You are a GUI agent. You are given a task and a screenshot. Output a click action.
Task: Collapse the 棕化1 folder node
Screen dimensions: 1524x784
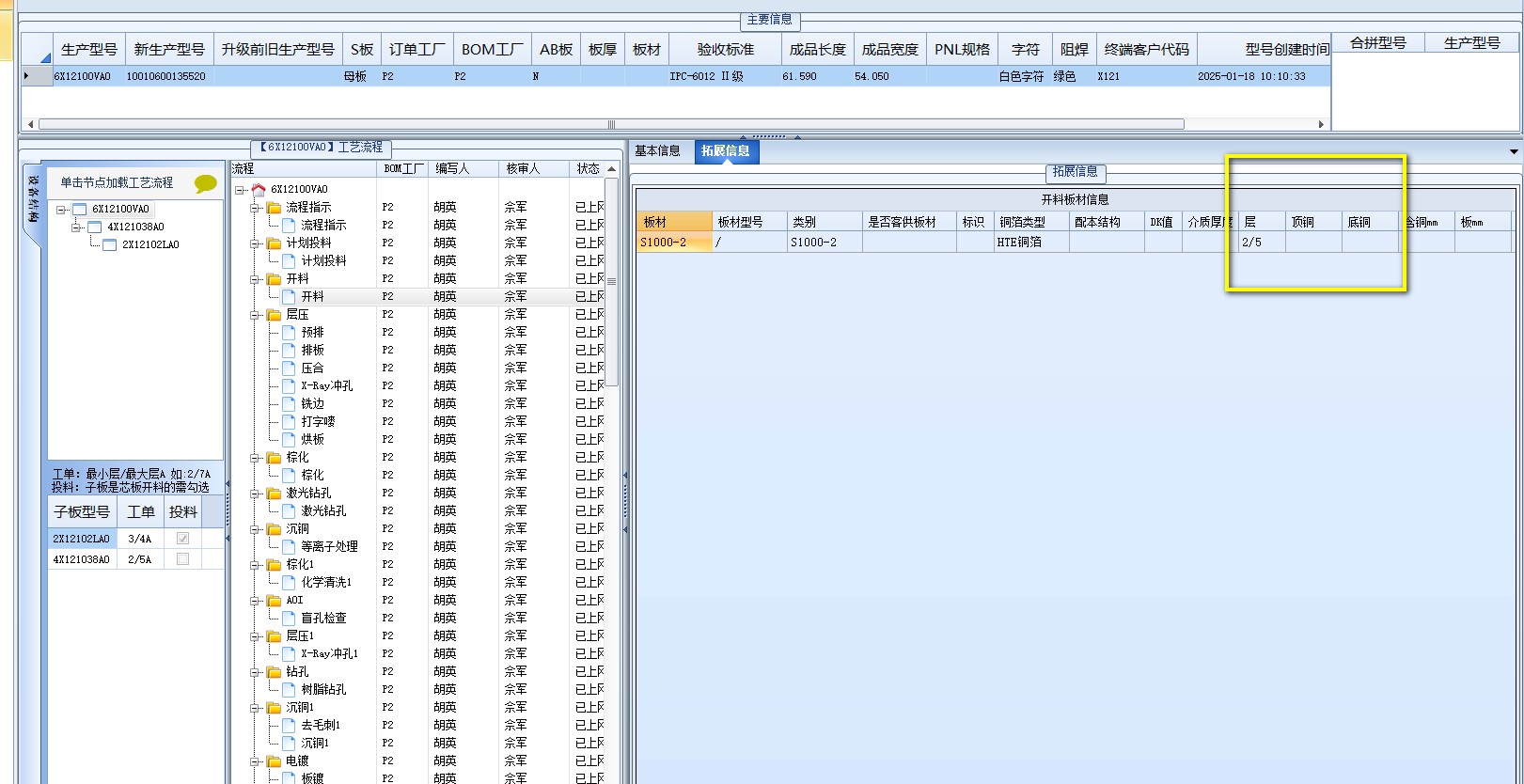click(255, 565)
